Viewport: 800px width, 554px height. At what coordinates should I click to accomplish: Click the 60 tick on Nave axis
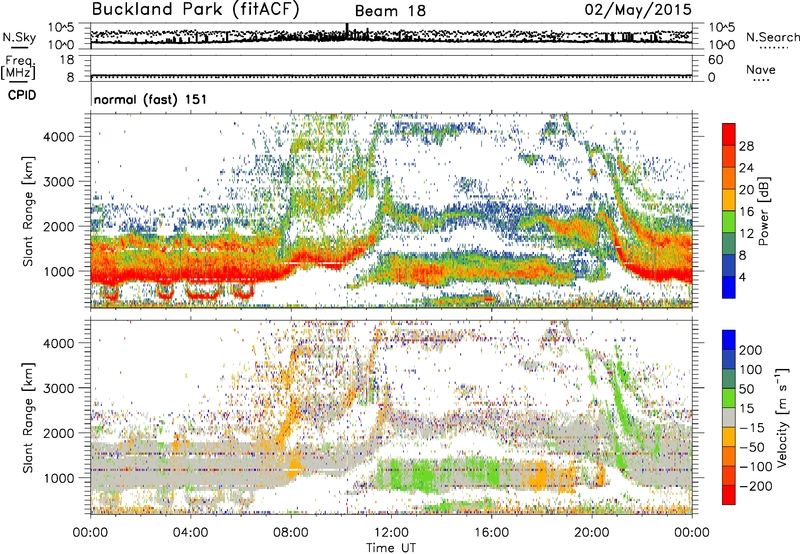[x=715, y=60]
